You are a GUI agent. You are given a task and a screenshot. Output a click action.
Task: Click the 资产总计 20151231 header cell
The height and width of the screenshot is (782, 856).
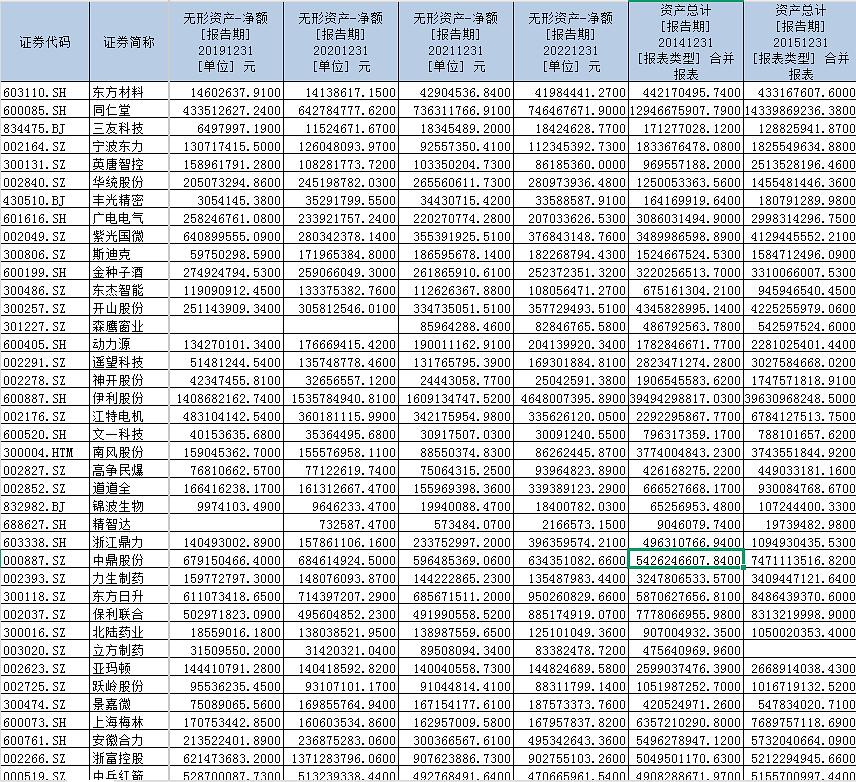(x=800, y=42)
